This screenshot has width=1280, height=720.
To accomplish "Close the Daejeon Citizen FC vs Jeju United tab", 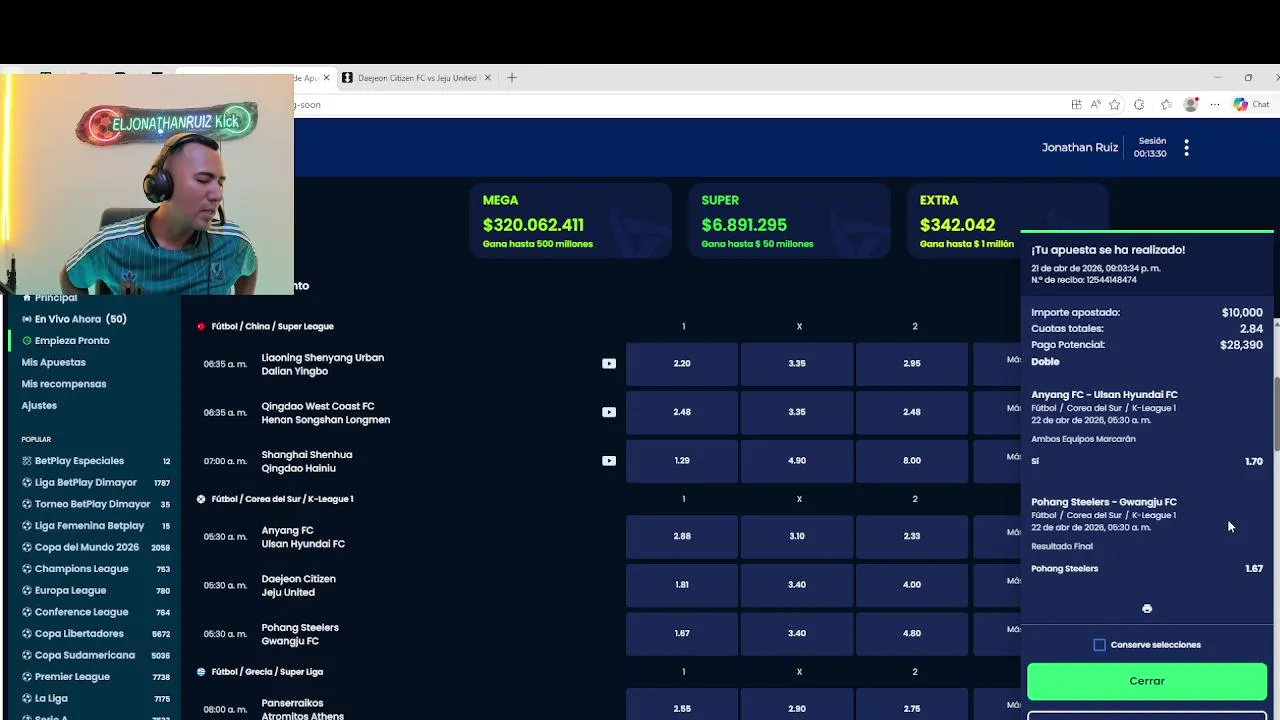I will click(x=488, y=77).
